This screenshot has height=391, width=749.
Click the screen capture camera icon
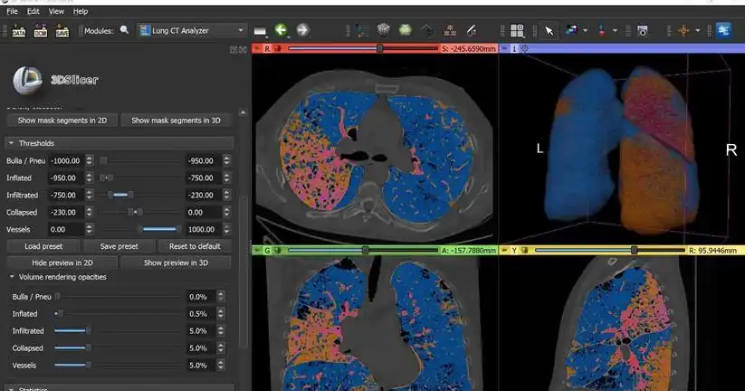click(642, 31)
